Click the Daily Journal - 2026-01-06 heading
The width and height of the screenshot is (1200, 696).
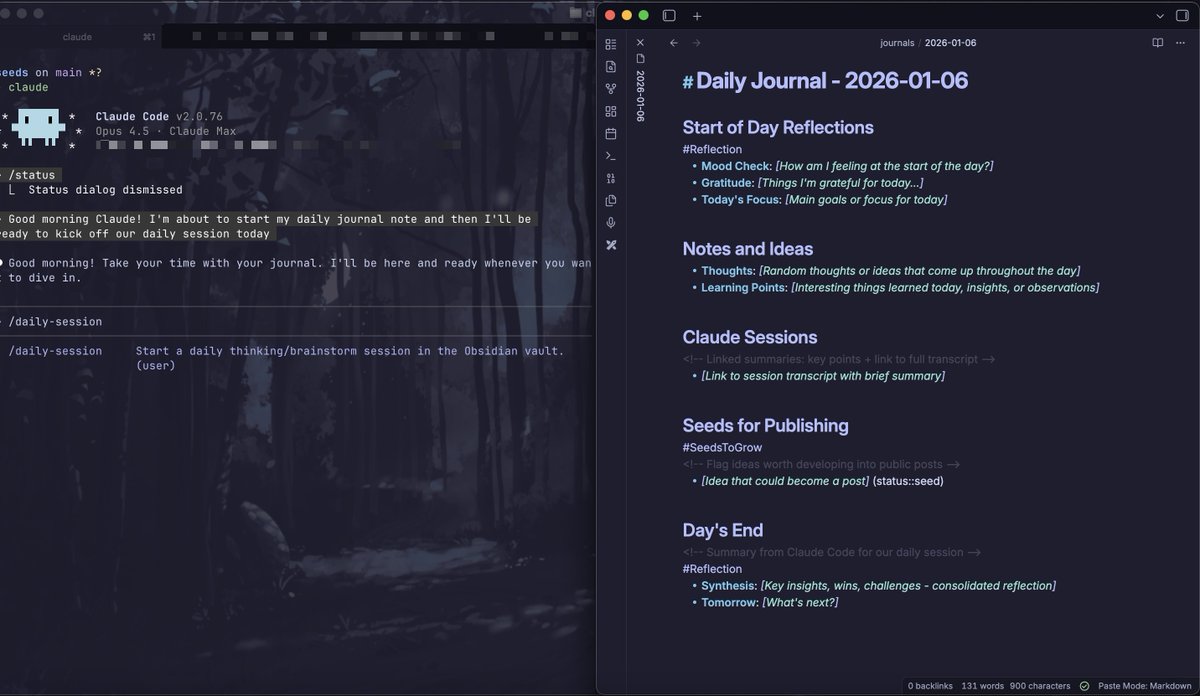pos(832,81)
